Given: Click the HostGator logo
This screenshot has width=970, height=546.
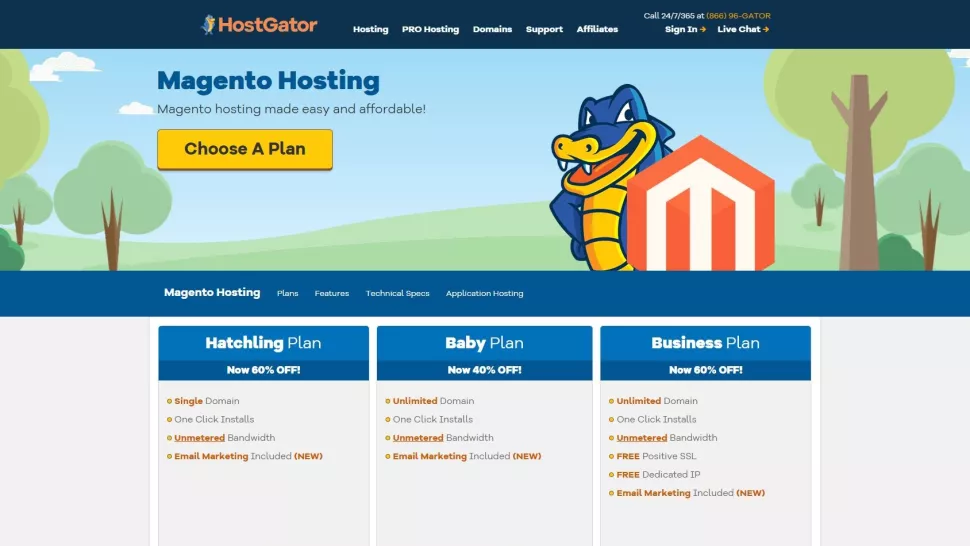Looking at the screenshot, I should (259, 25).
